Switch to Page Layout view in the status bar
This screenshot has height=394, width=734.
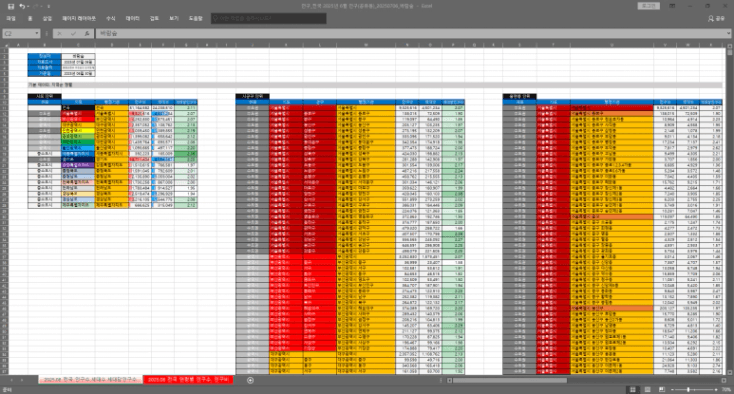647,389
